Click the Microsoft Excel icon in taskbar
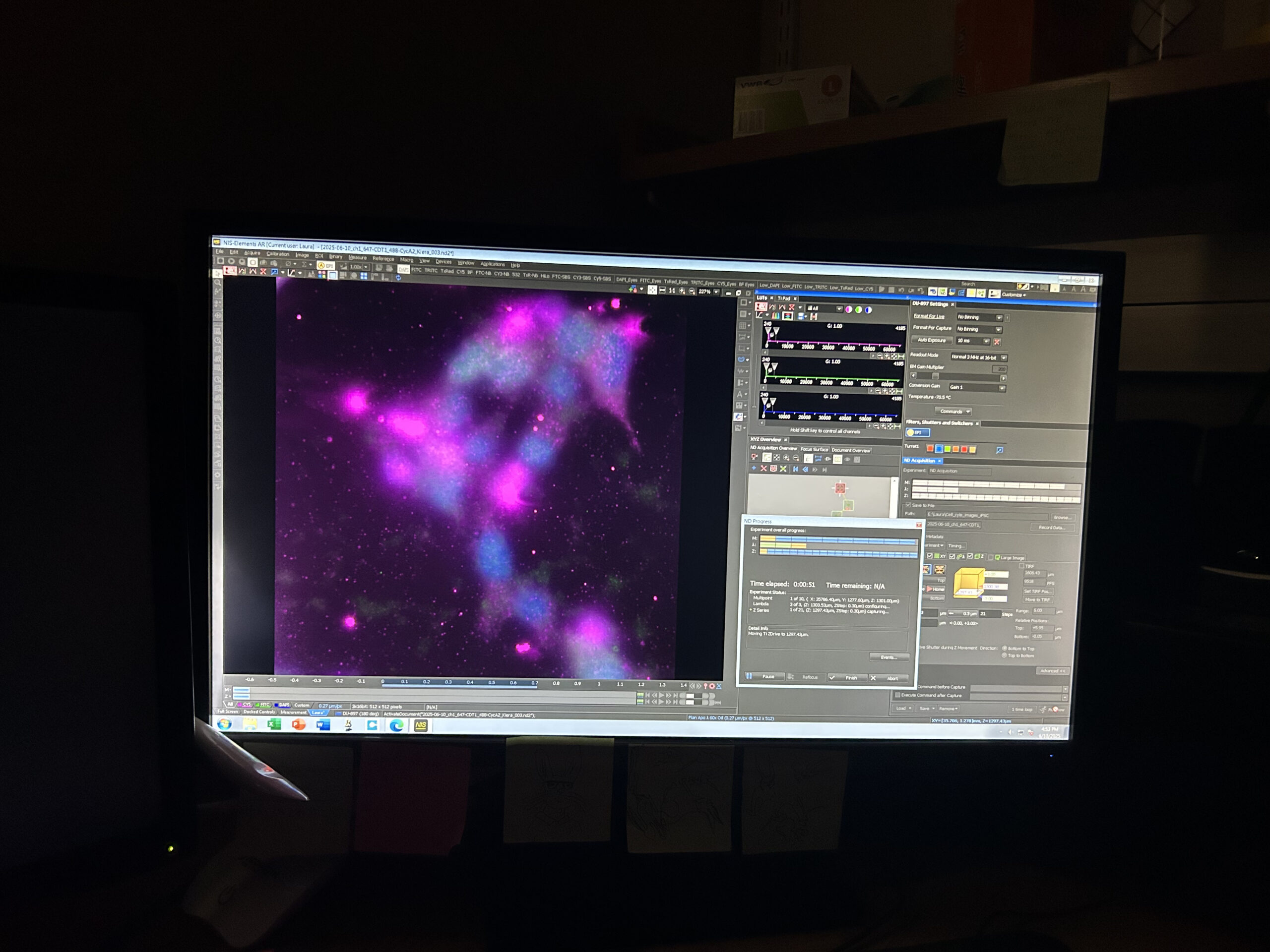This screenshot has width=1270, height=952. pyautogui.click(x=274, y=724)
